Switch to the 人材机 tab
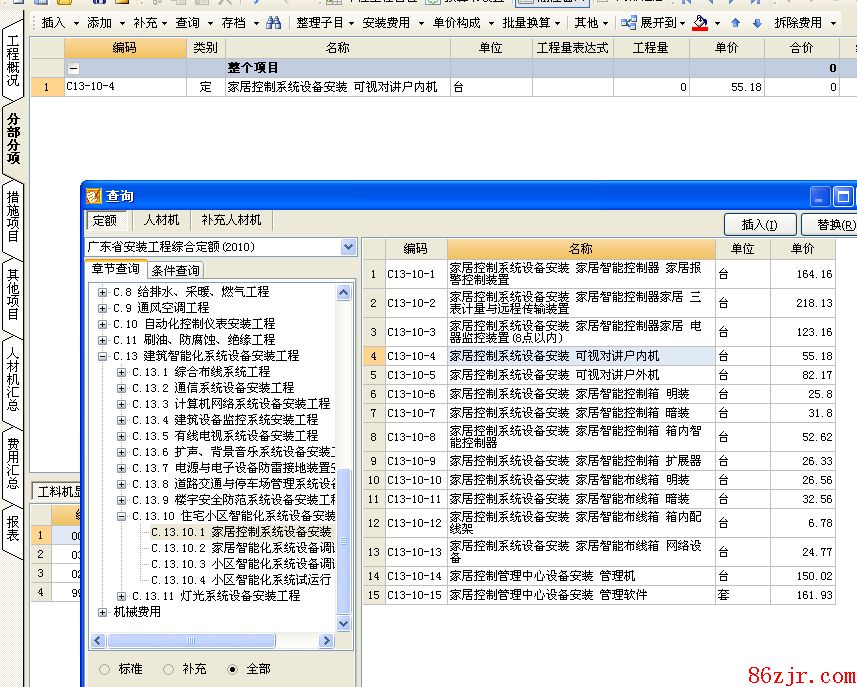857x687 pixels. click(161, 220)
